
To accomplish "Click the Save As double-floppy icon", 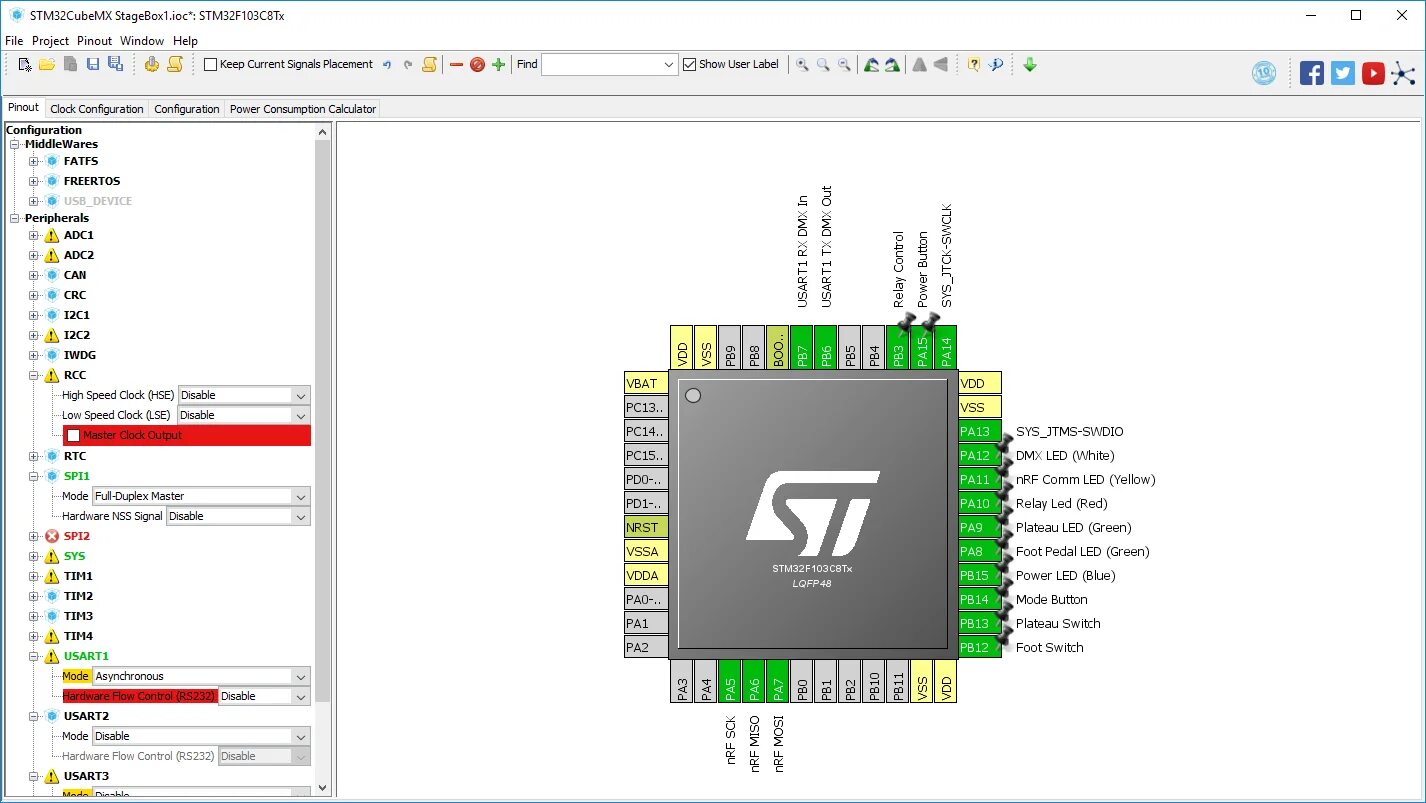I will point(115,64).
